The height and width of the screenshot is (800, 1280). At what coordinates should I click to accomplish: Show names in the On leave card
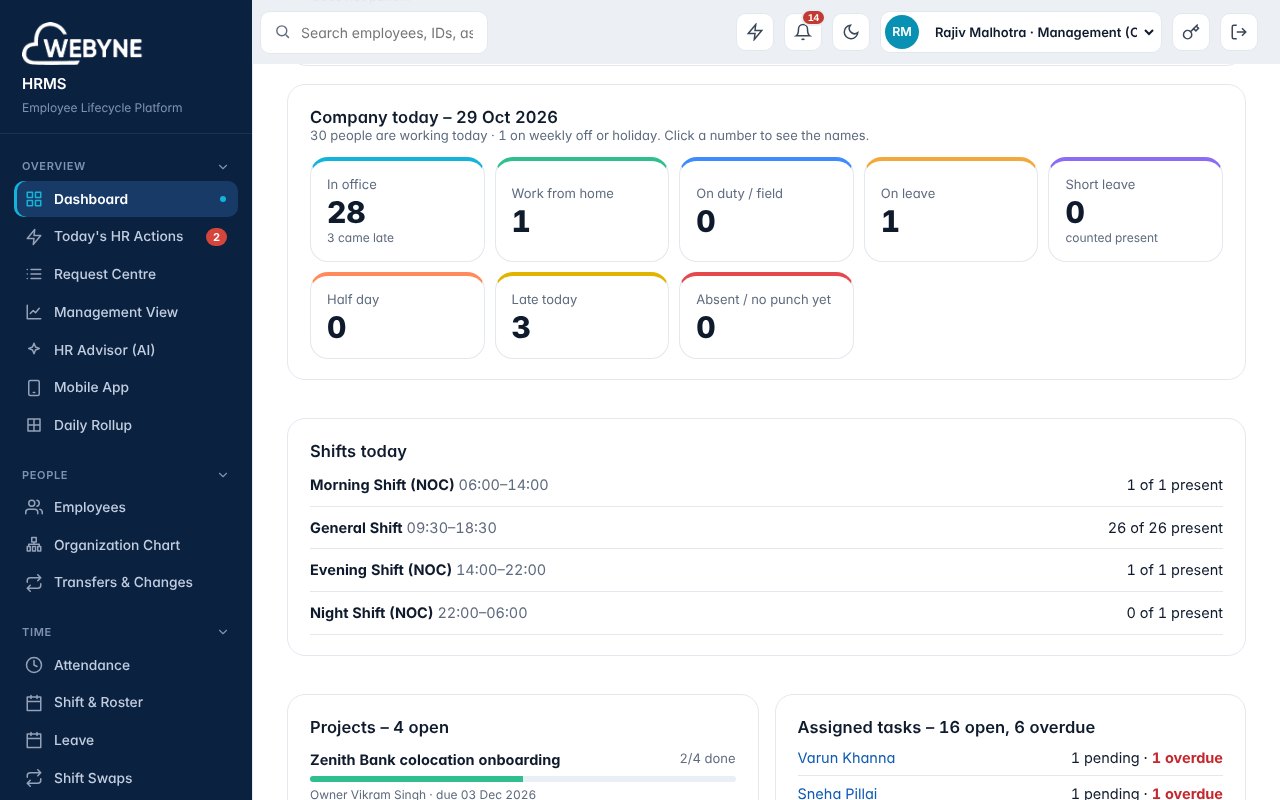(x=951, y=209)
